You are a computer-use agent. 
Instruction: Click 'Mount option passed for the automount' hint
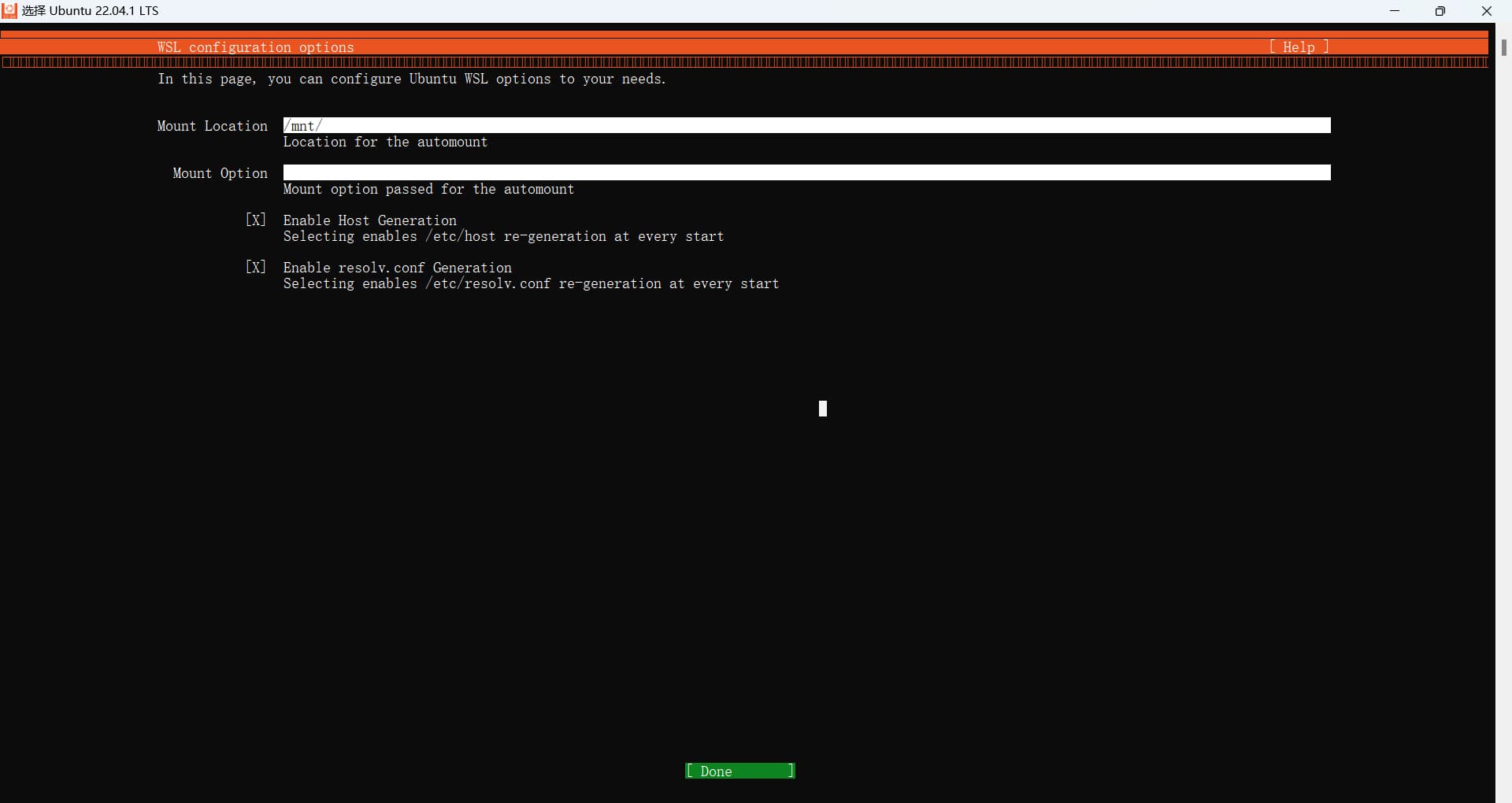(x=429, y=189)
